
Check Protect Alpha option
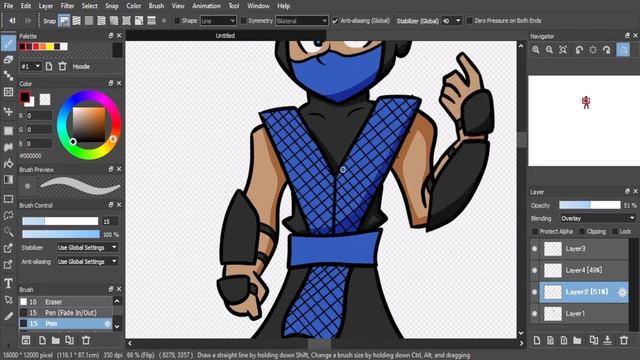click(x=535, y=231)
